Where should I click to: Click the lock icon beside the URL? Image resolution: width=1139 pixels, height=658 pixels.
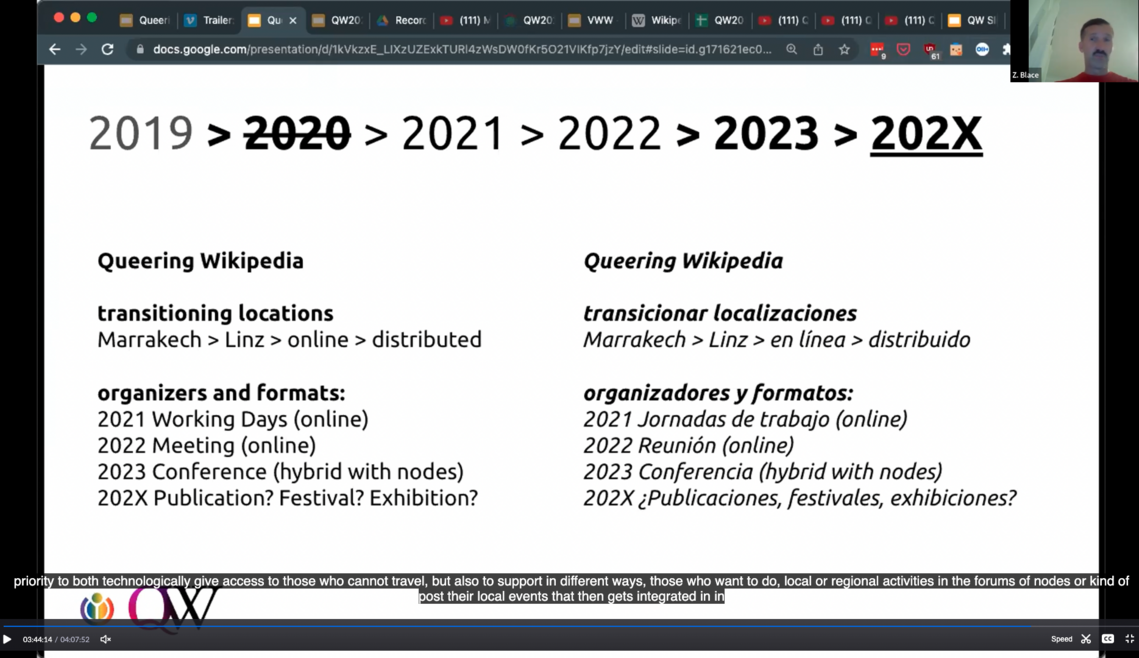pos(139,49)
